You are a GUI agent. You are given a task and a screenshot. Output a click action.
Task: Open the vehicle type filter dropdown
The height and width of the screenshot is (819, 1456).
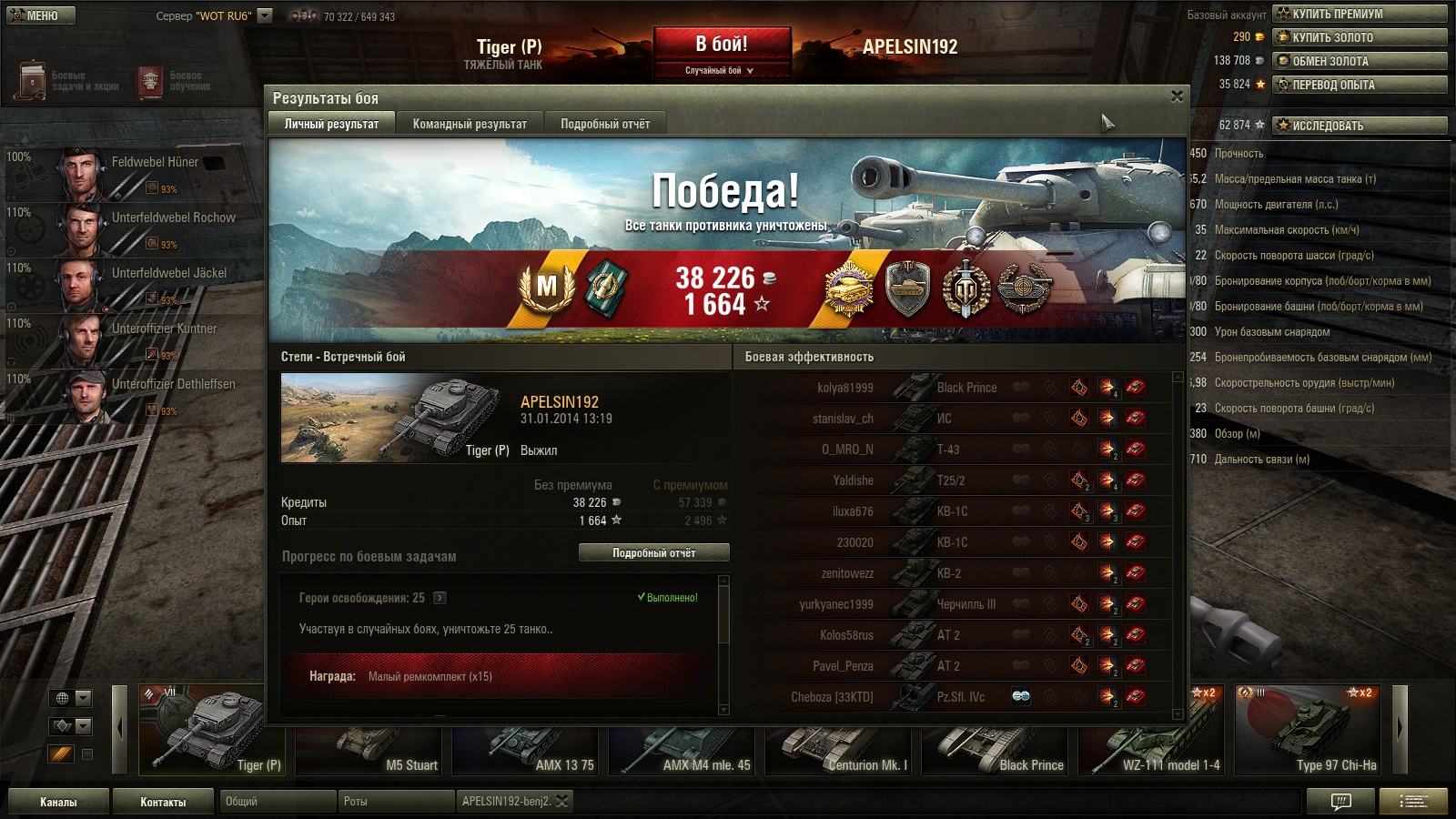tap(70, 725)
